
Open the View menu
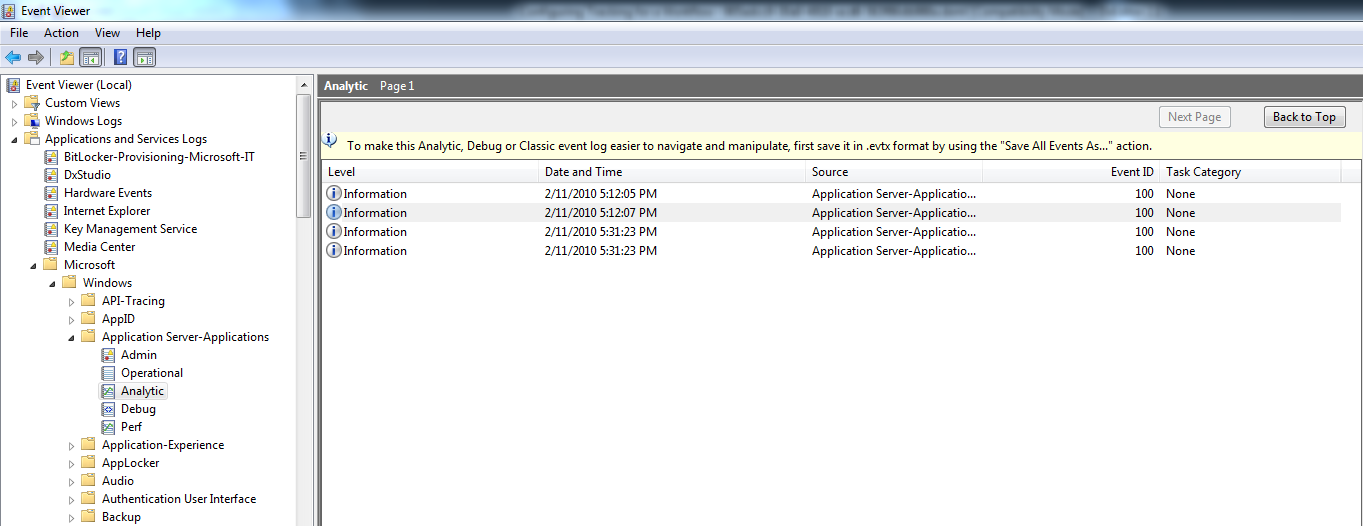pyautogui.click(x=107, y=33)
